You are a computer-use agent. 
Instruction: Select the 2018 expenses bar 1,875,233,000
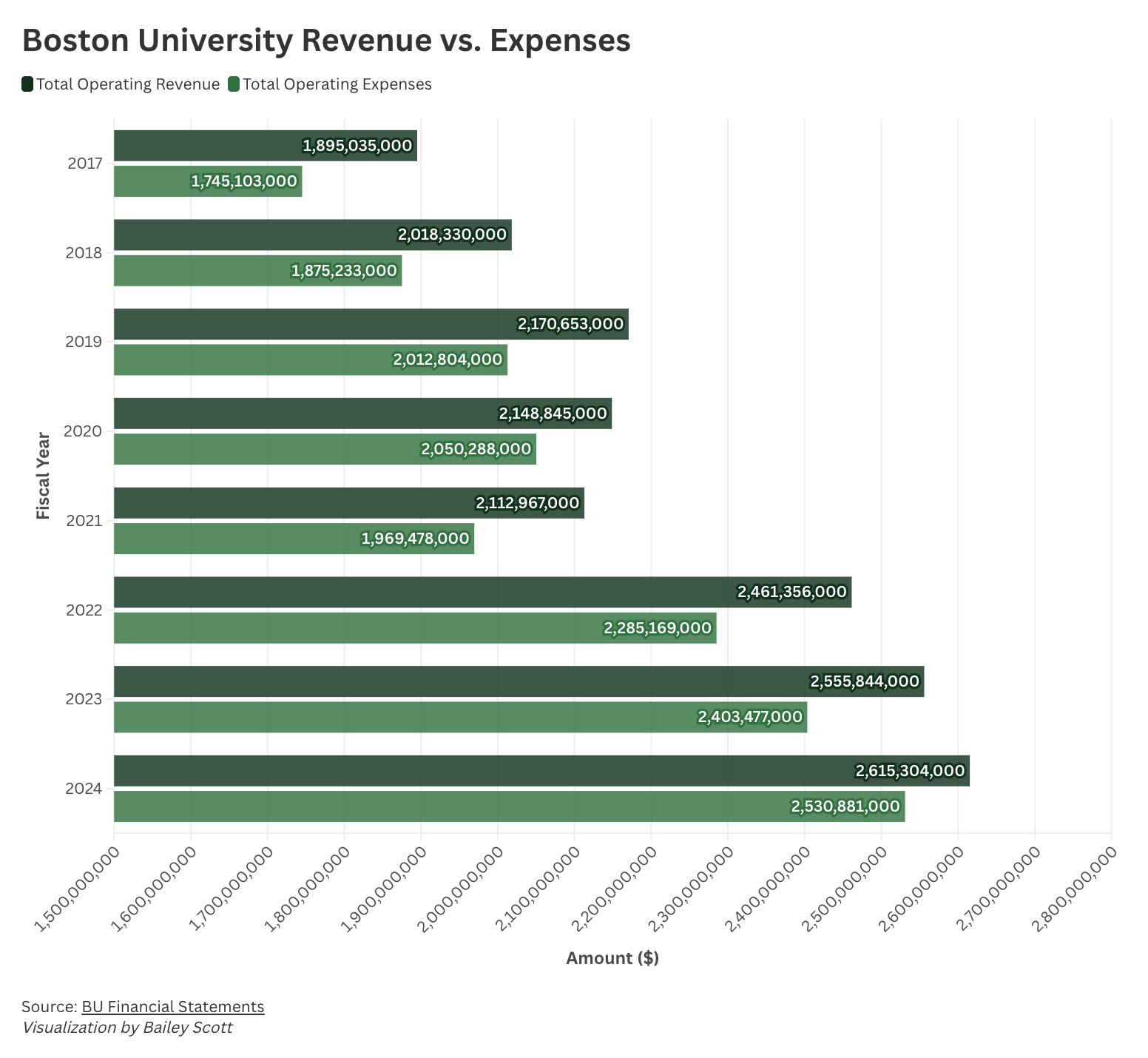point(258,271)
